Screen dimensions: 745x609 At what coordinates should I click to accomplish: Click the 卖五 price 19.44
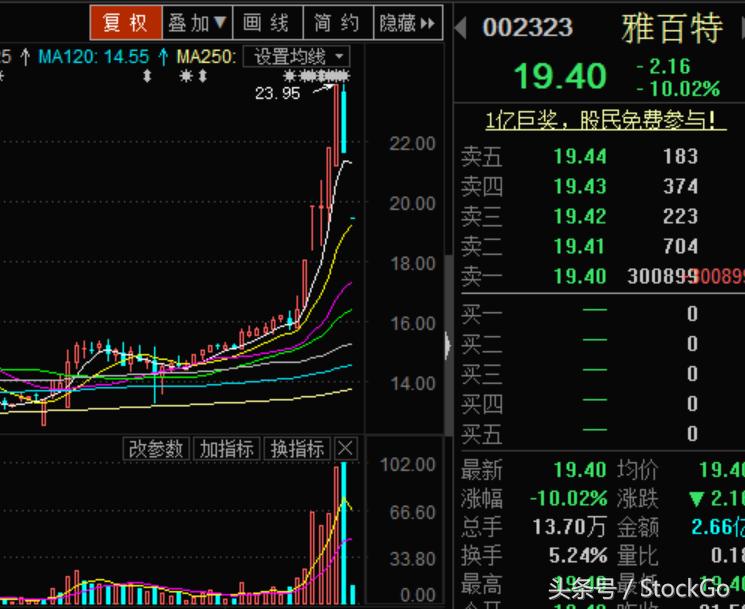(580, 156)
